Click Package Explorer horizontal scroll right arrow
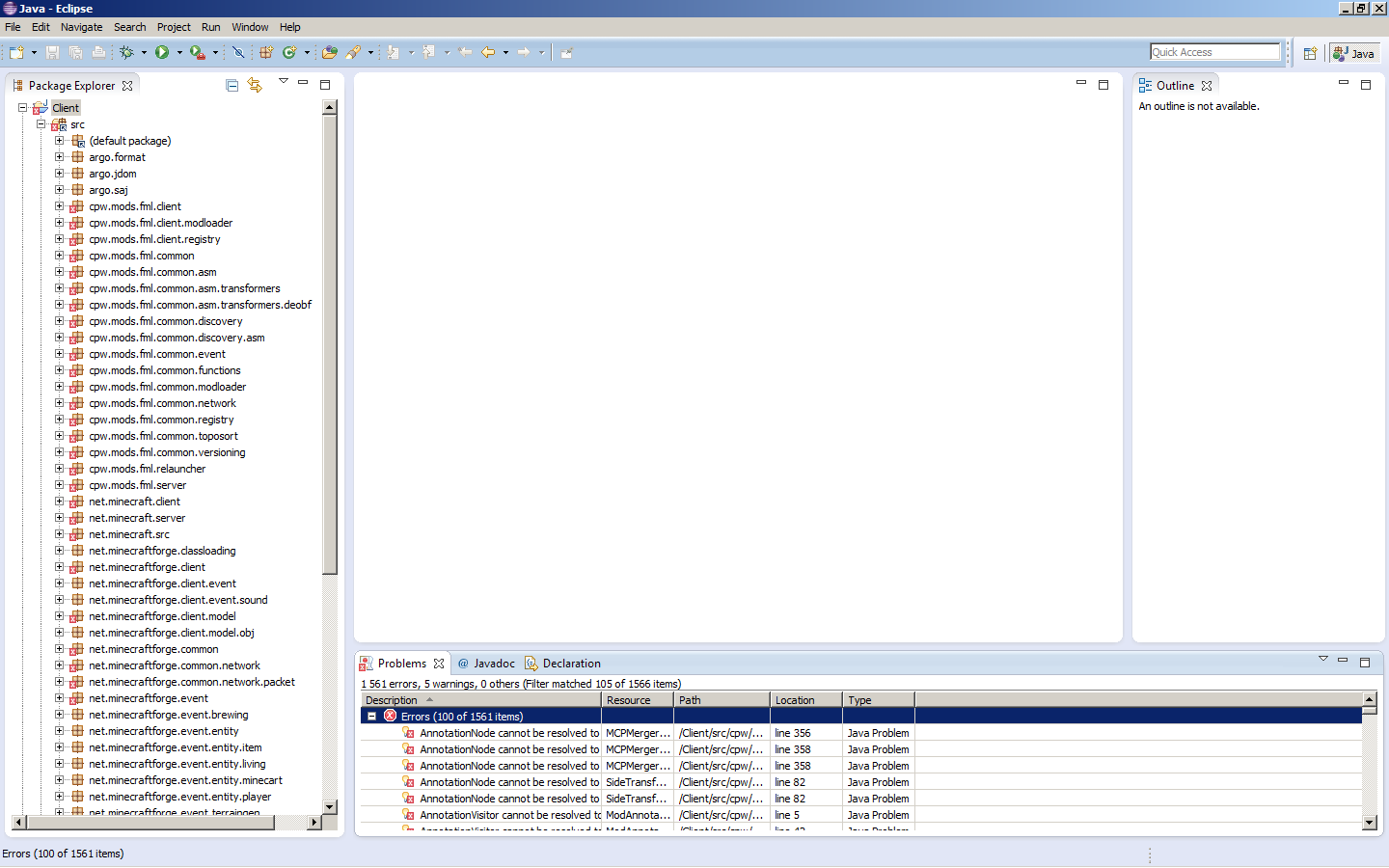The height and width of the screenshot is (868, 1389). [x=314, y=823]
